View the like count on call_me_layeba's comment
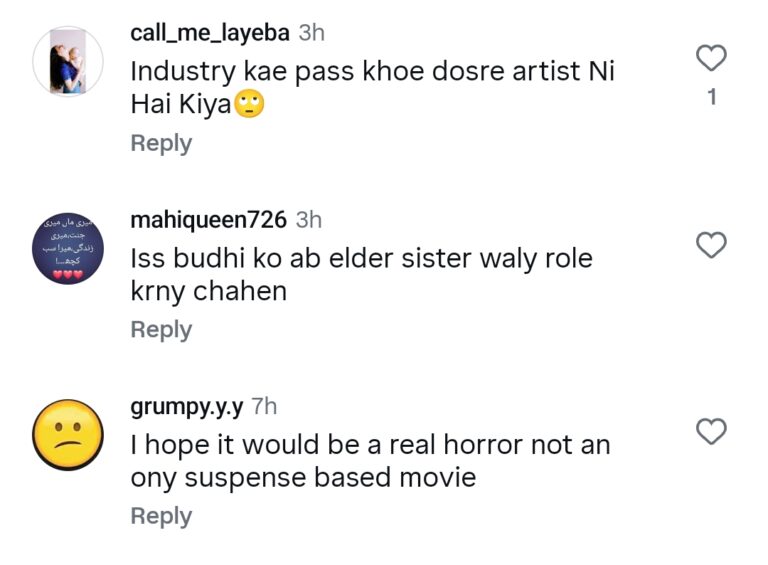The height and width of the screenshot is (565, 768). tap(712, 98)
